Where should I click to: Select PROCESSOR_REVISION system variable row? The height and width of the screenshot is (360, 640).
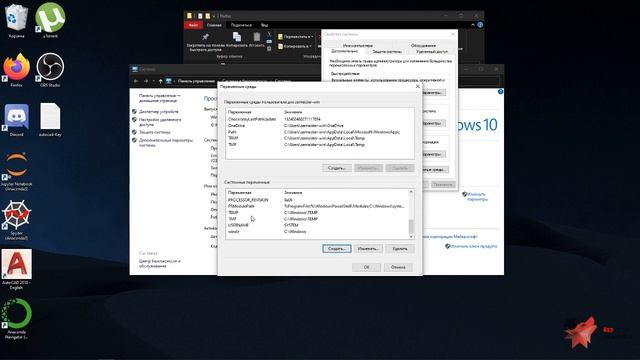click(x=317, y=200)
